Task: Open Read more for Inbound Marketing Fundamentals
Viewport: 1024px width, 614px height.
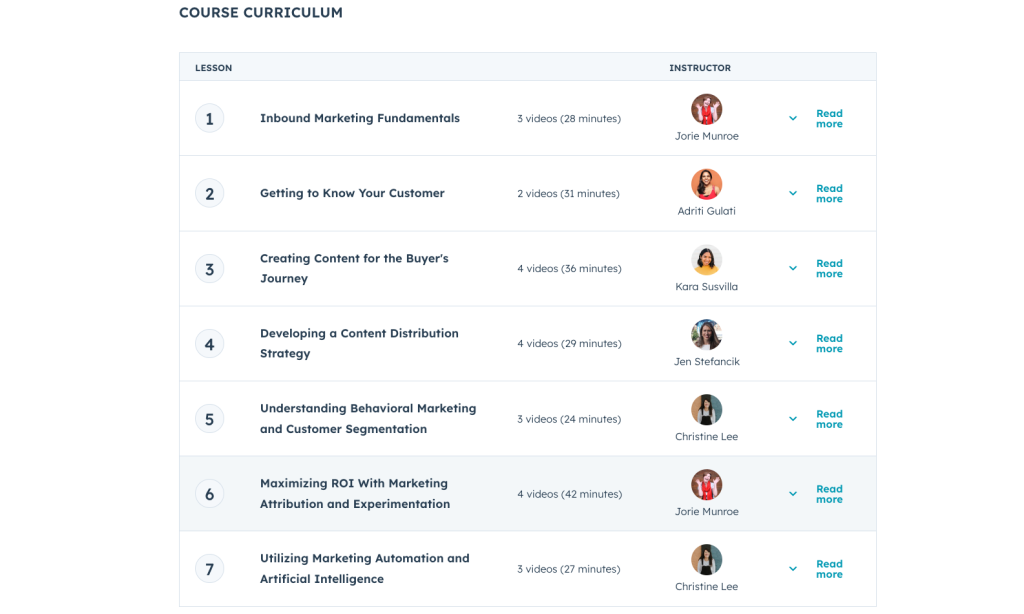Action: (x=828, y=118)
